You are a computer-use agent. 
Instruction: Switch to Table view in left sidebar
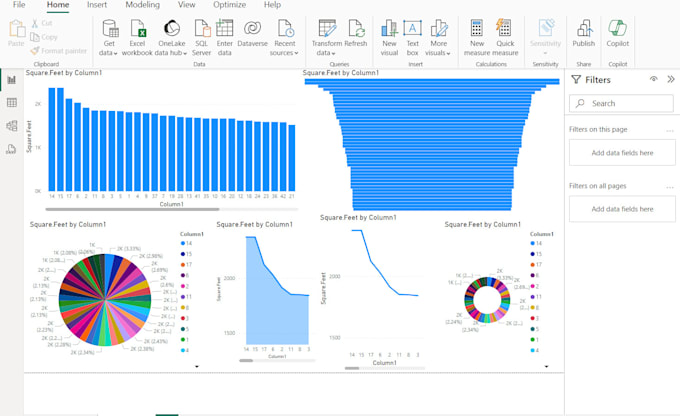pos(12,103)
